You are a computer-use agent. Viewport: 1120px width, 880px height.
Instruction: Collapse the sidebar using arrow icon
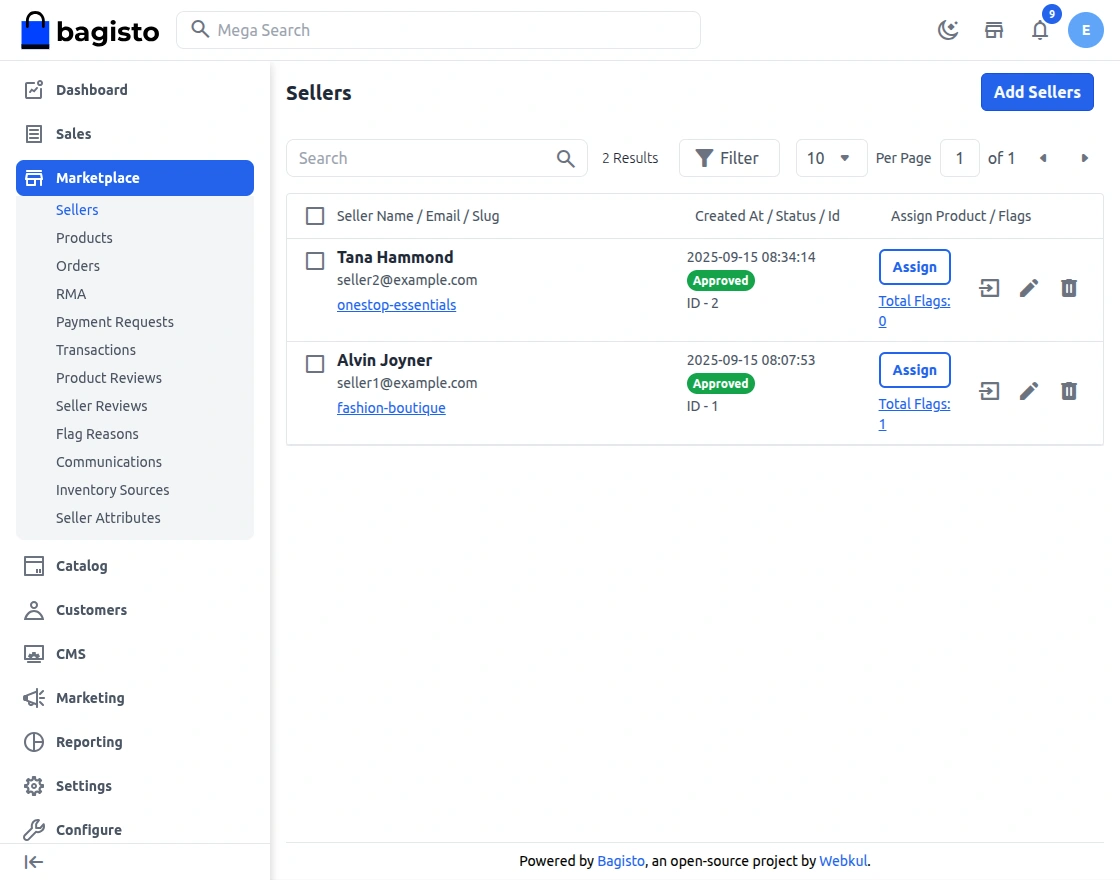click(x=34, y=862)
